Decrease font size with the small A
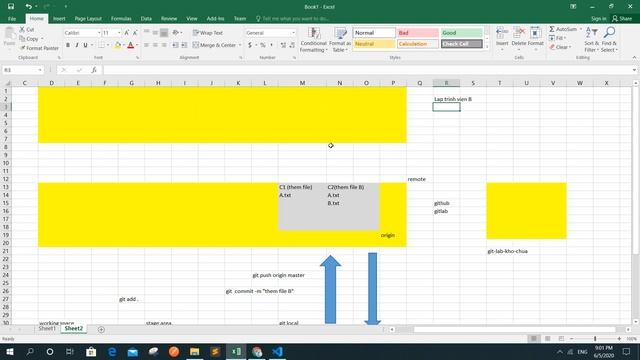The height and width of the screenshot is (360, 640). [x=135, y=33]
